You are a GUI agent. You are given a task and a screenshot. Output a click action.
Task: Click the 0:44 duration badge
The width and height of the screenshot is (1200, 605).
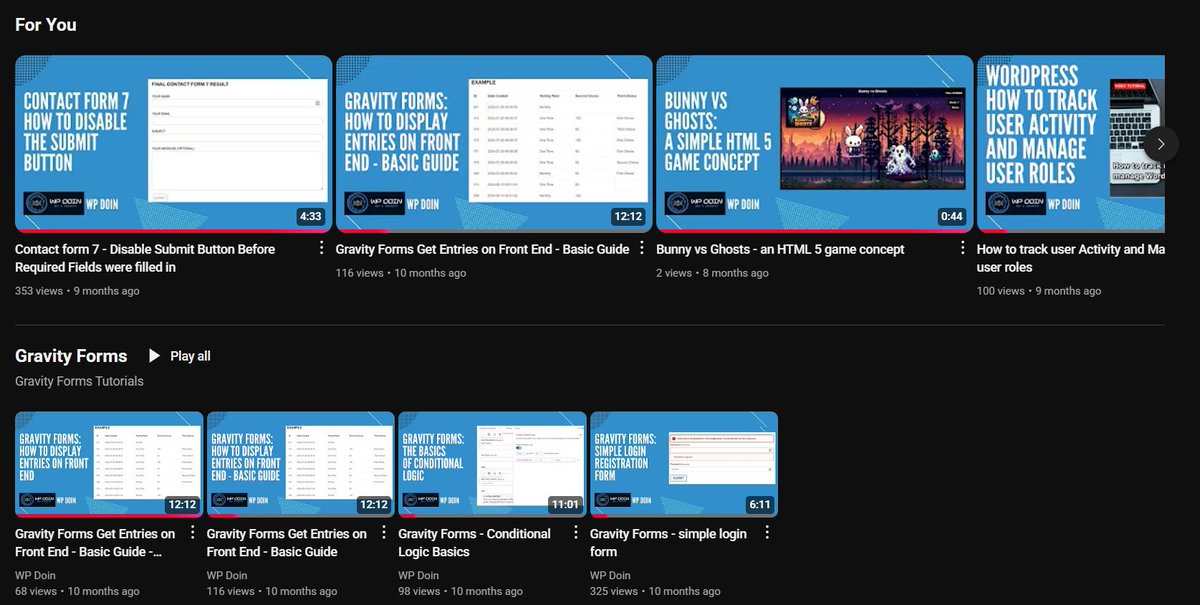coord(951,216)
